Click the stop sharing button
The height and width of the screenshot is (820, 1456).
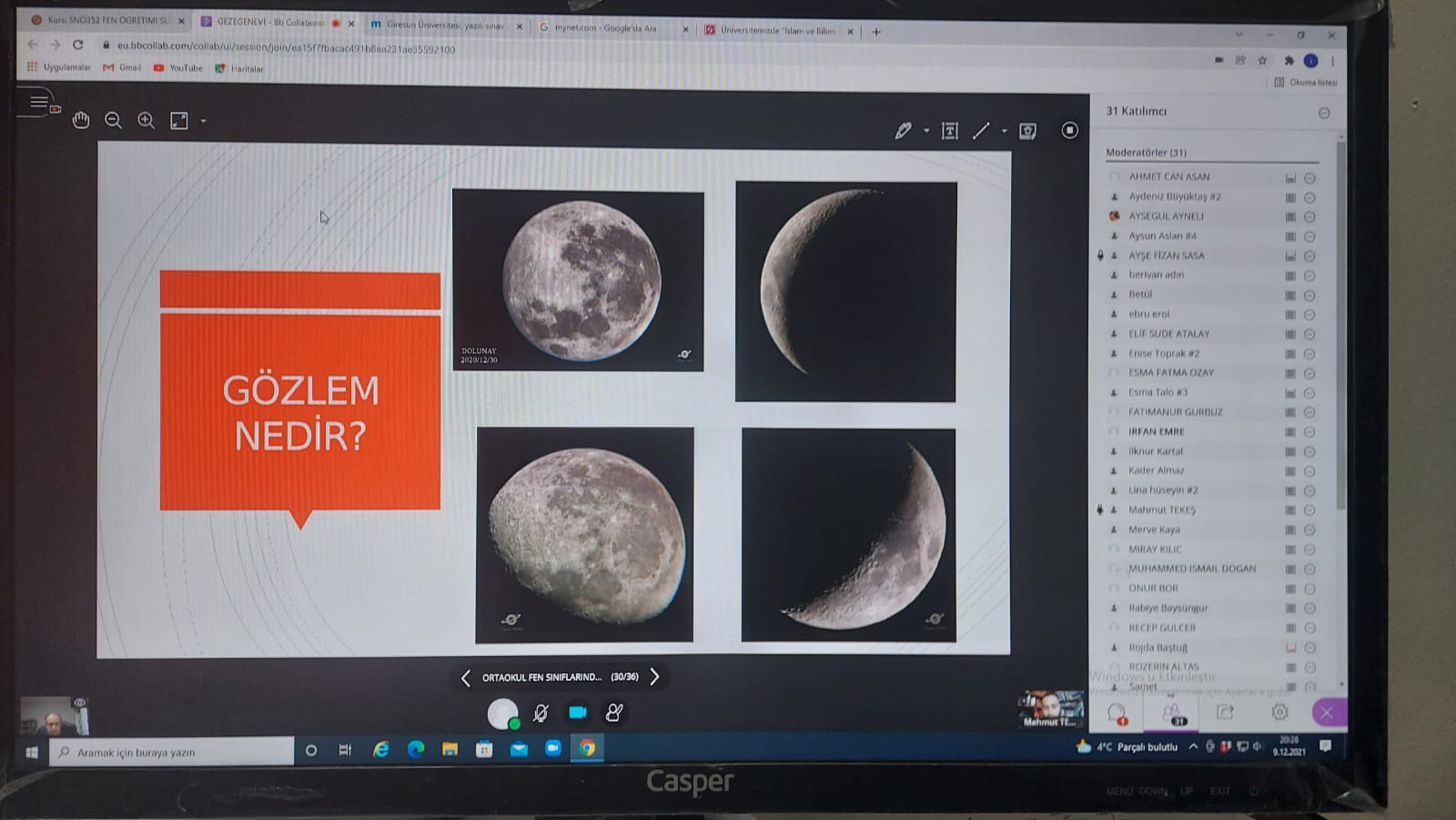tap(1069, 130)
